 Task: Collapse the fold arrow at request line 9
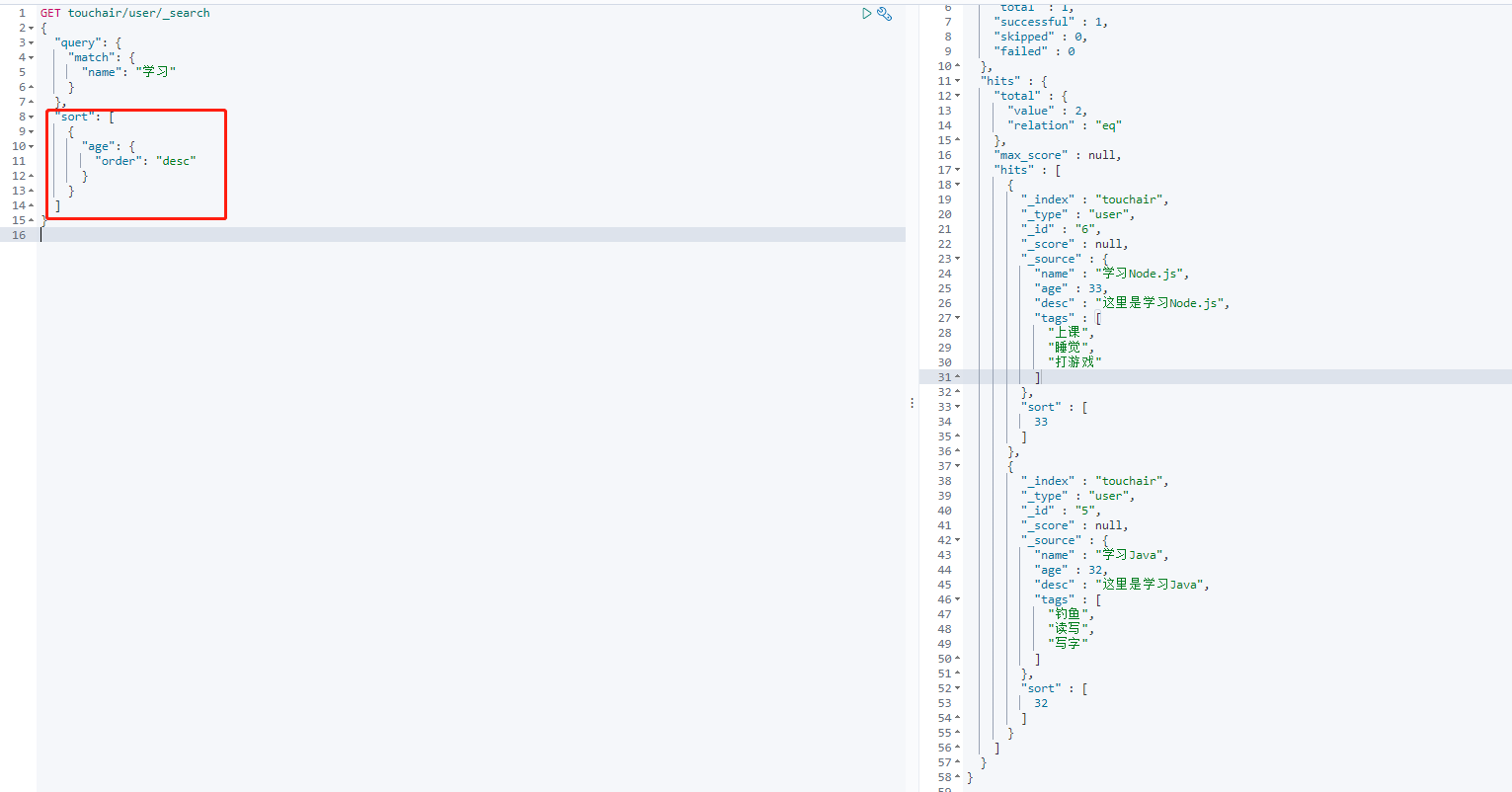(31, 131)
